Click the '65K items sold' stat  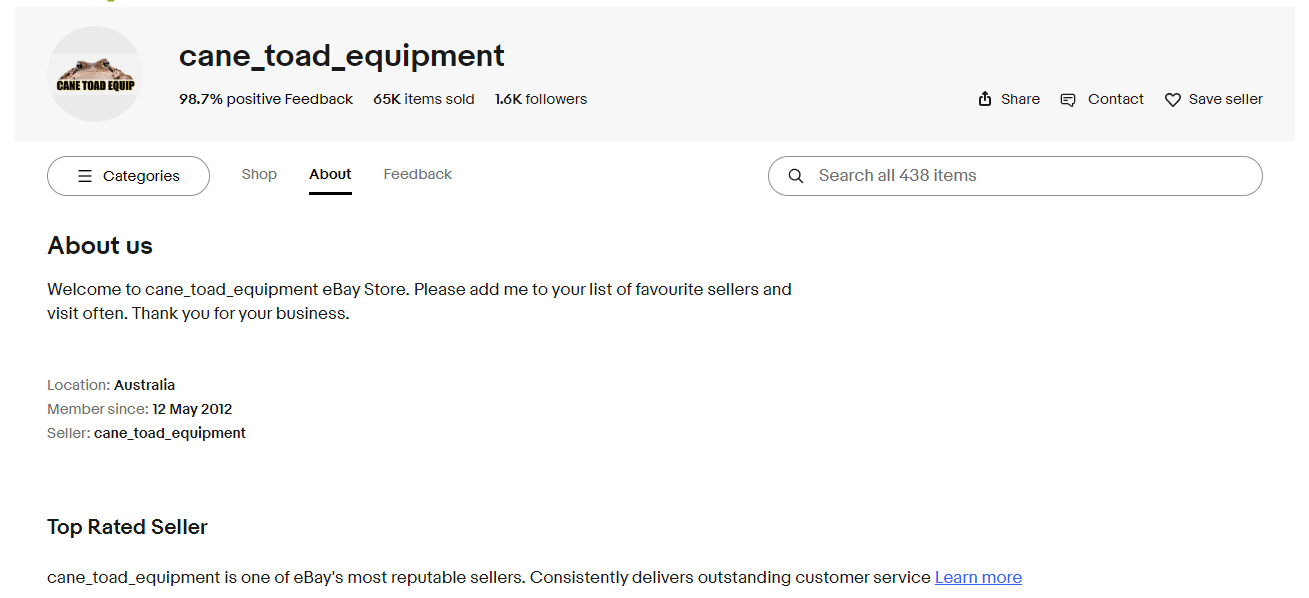[424, 99]
